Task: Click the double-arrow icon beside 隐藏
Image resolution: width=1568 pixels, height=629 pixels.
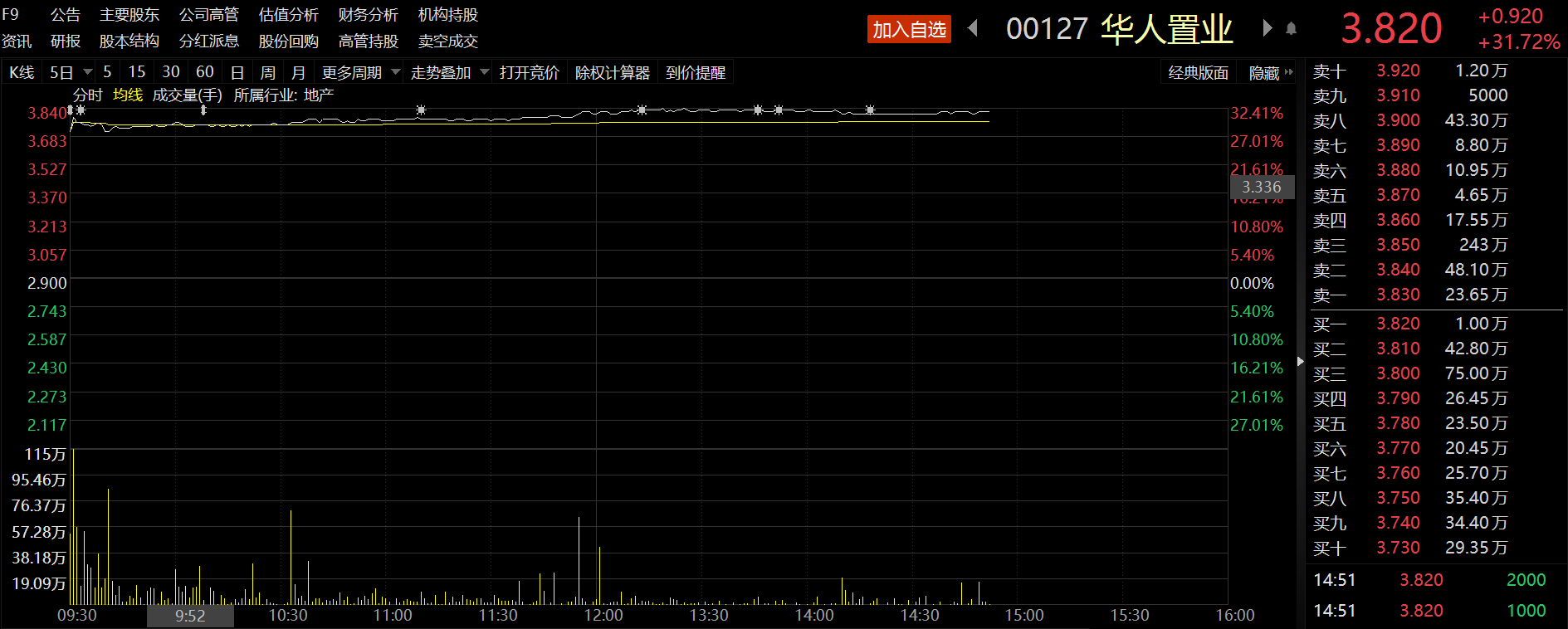Action: 1288,72
